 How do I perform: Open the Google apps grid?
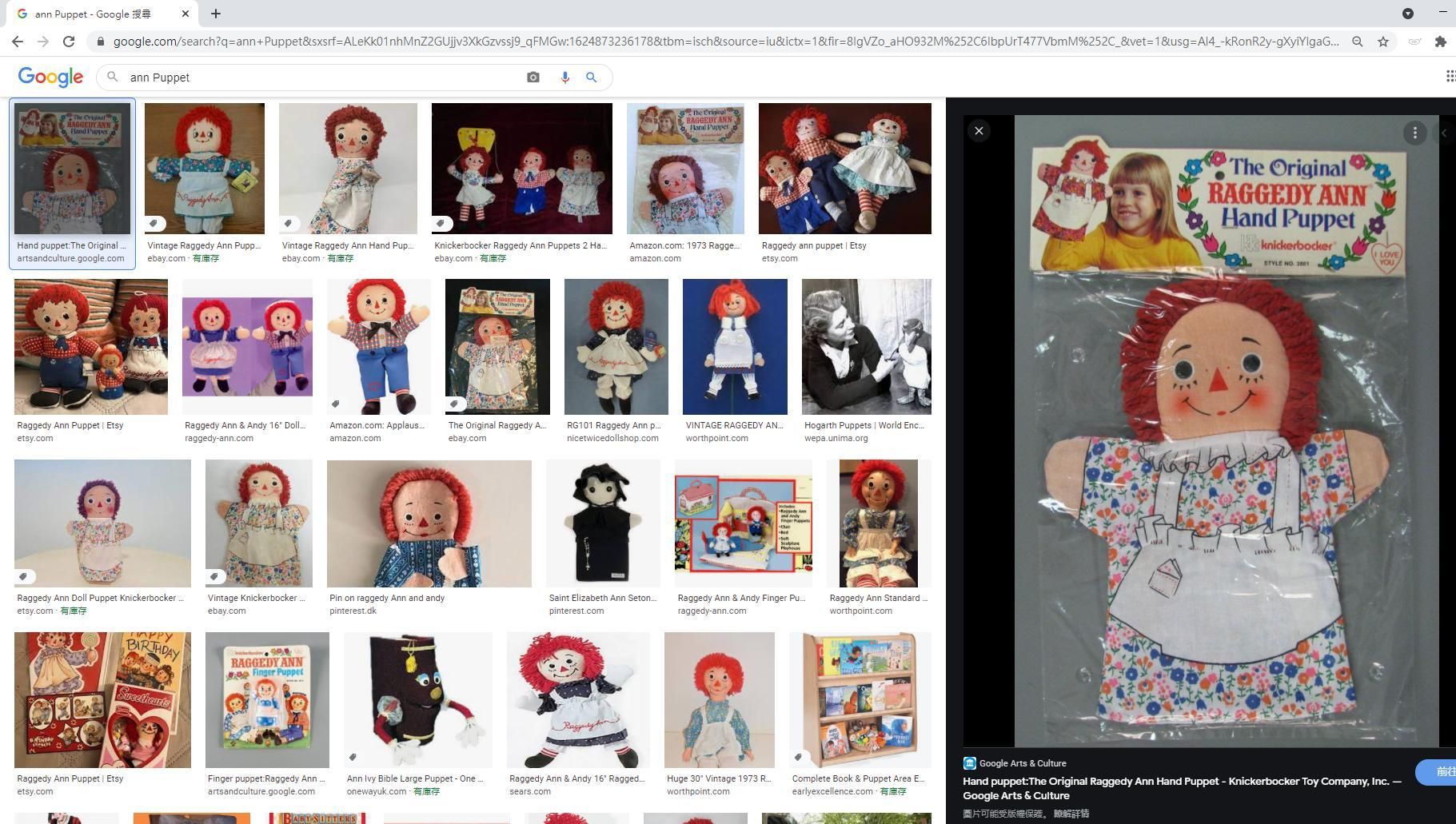[x=1450, y=76]
